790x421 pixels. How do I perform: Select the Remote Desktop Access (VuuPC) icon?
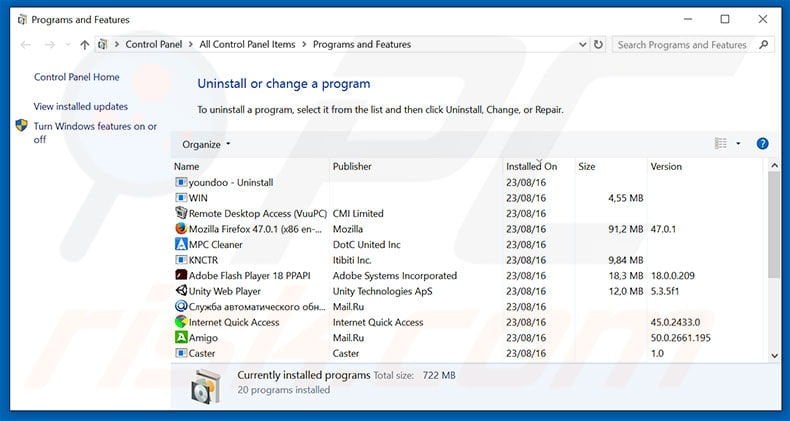pyautogui.click(x=181, y=213)
